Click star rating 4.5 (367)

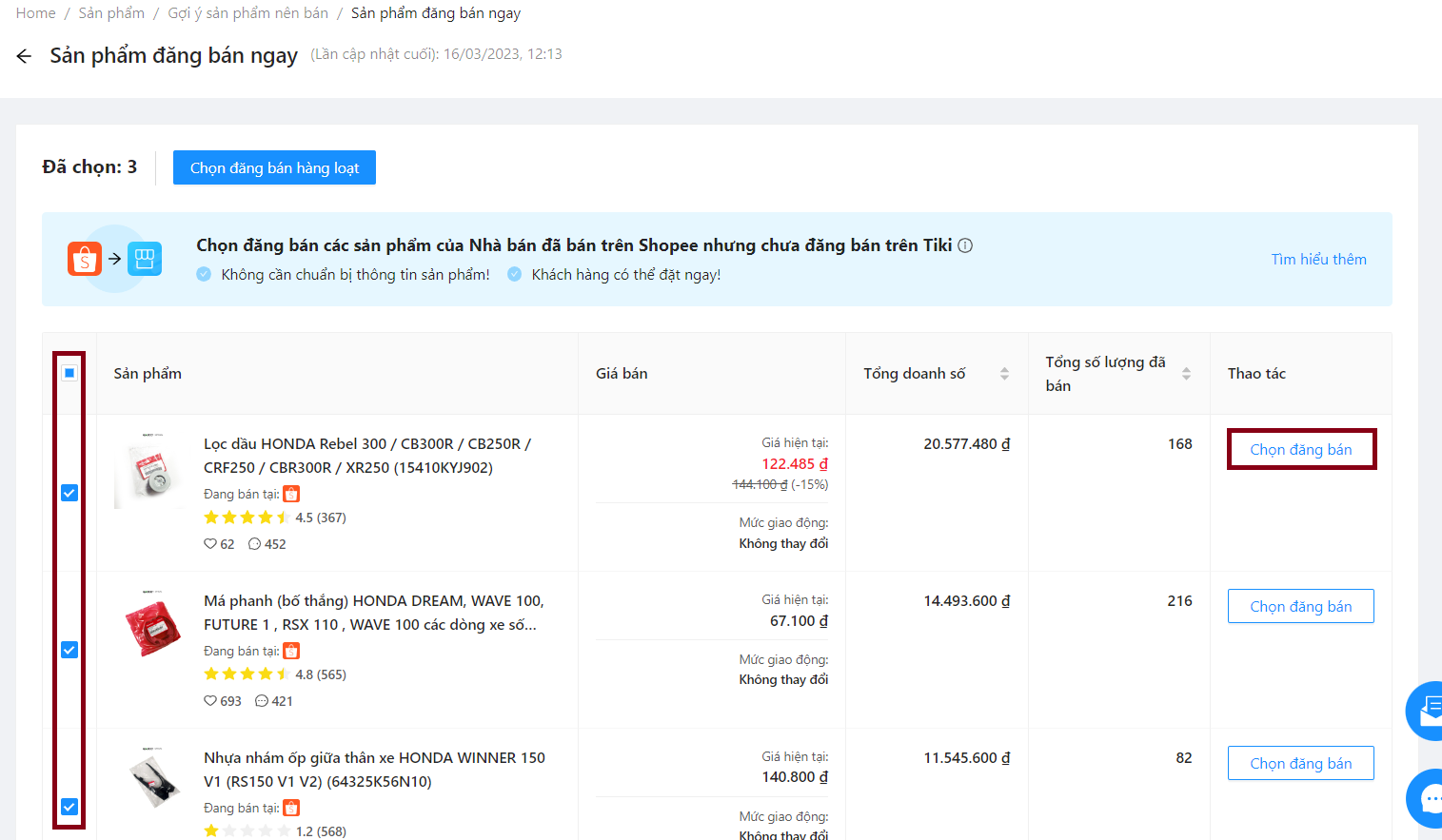tap(275, 518)
